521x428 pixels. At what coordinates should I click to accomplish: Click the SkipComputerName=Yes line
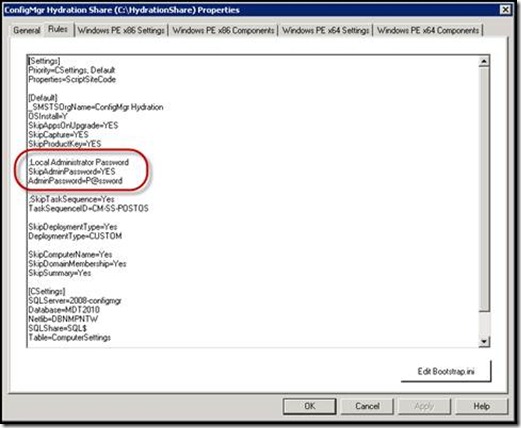(70, 254)
